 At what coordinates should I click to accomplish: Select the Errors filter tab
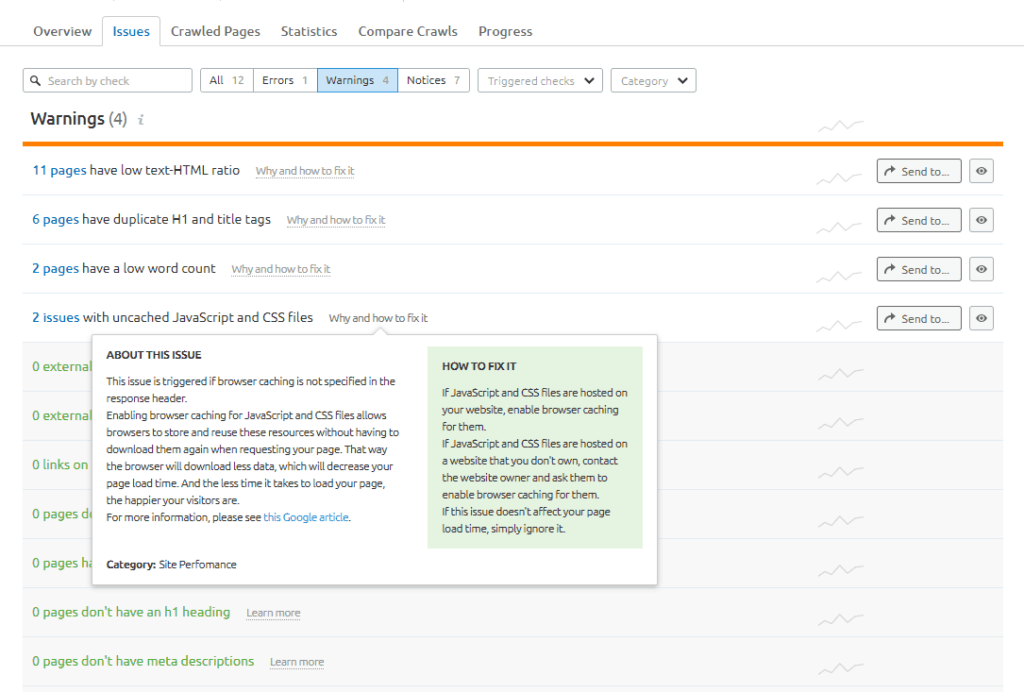pyautogui.click(x=285, y=81)
